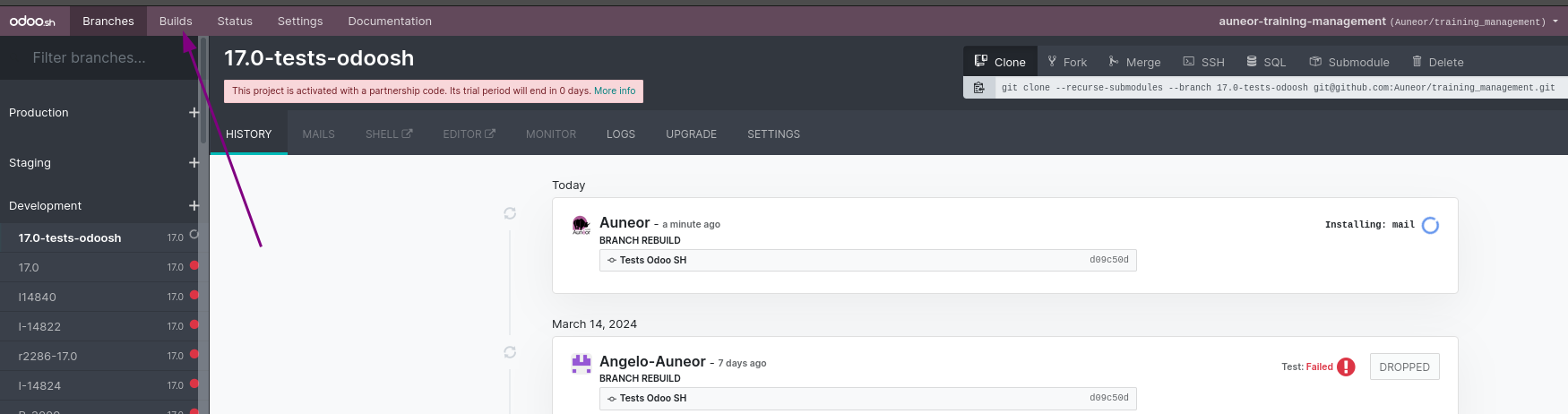Click the Auneor avatar in today's build
The width and height of the screenshot is (1568, 414).
coord(582,225)
